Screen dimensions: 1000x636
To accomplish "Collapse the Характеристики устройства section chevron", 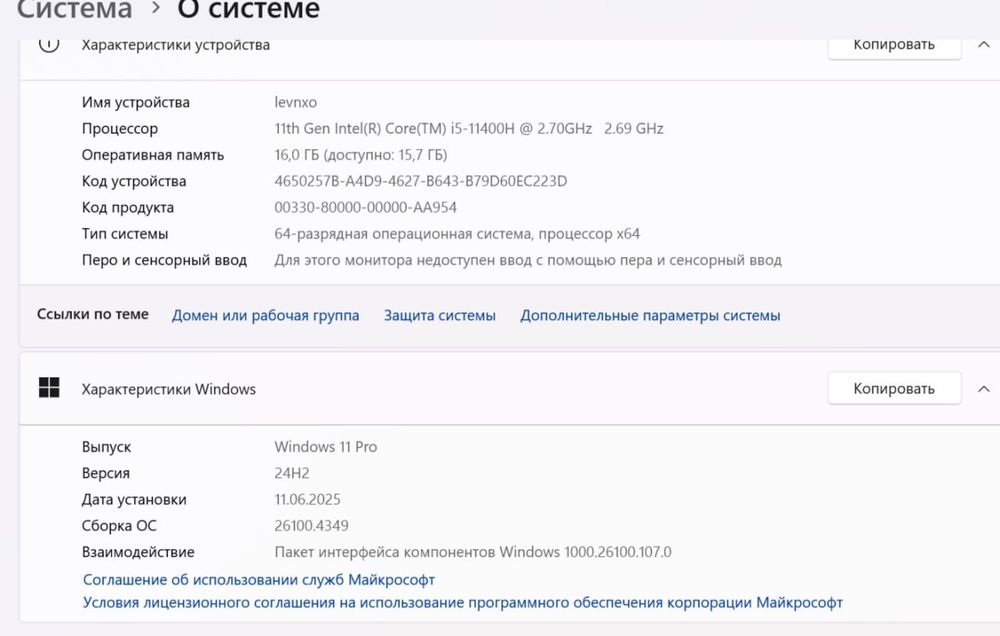I will (x=984, y=45).
